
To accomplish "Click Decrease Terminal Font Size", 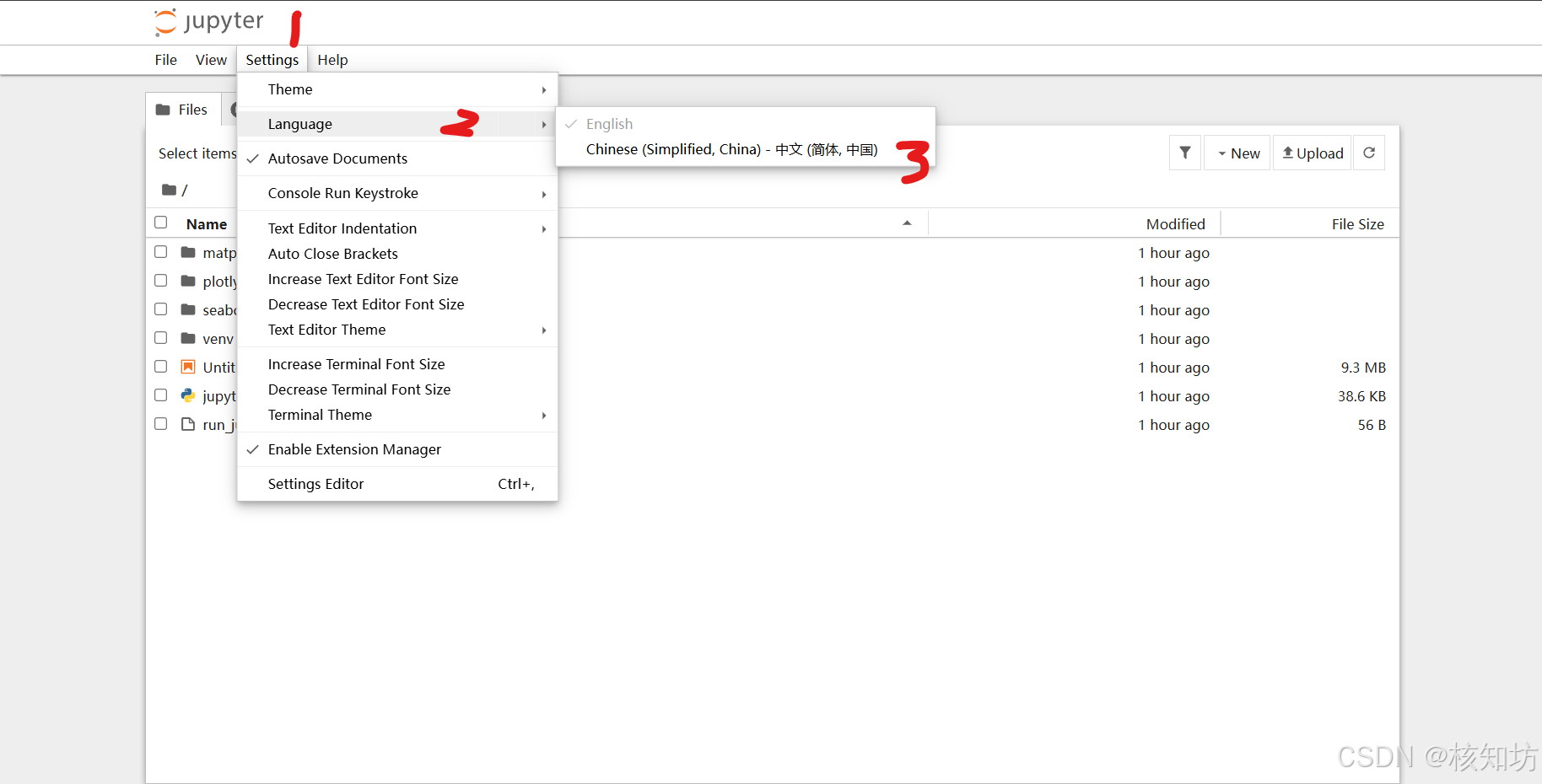I will [397, 389].
